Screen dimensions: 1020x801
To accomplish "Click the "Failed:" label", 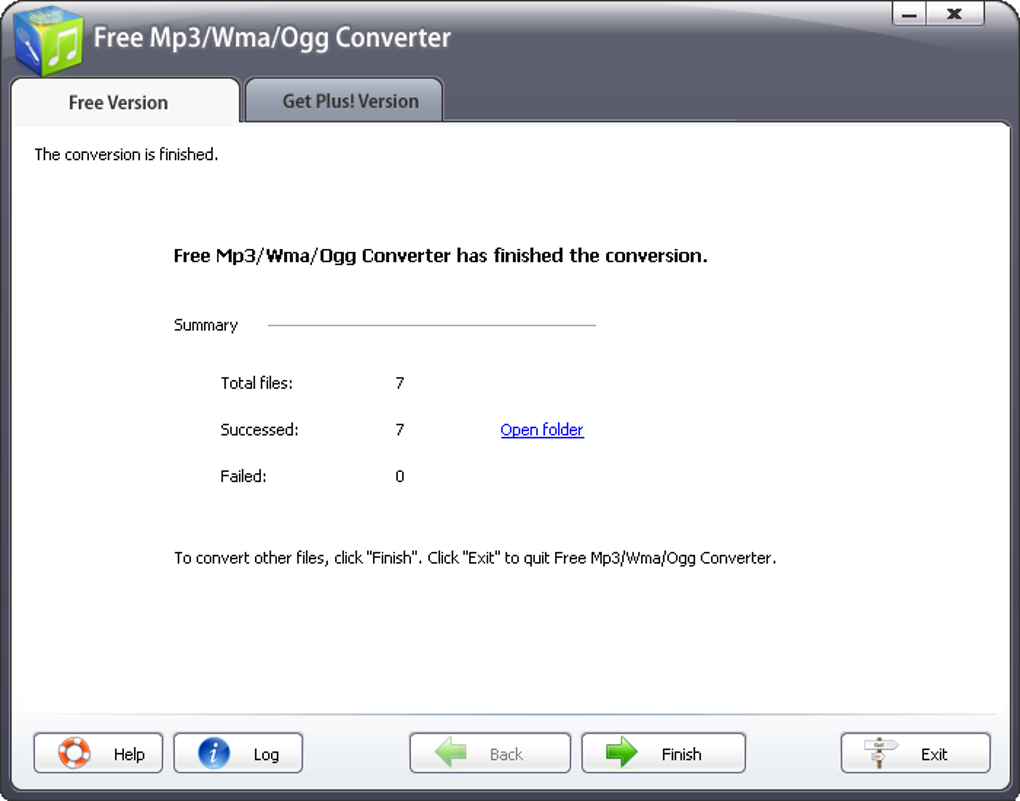I will click(243, 476).
